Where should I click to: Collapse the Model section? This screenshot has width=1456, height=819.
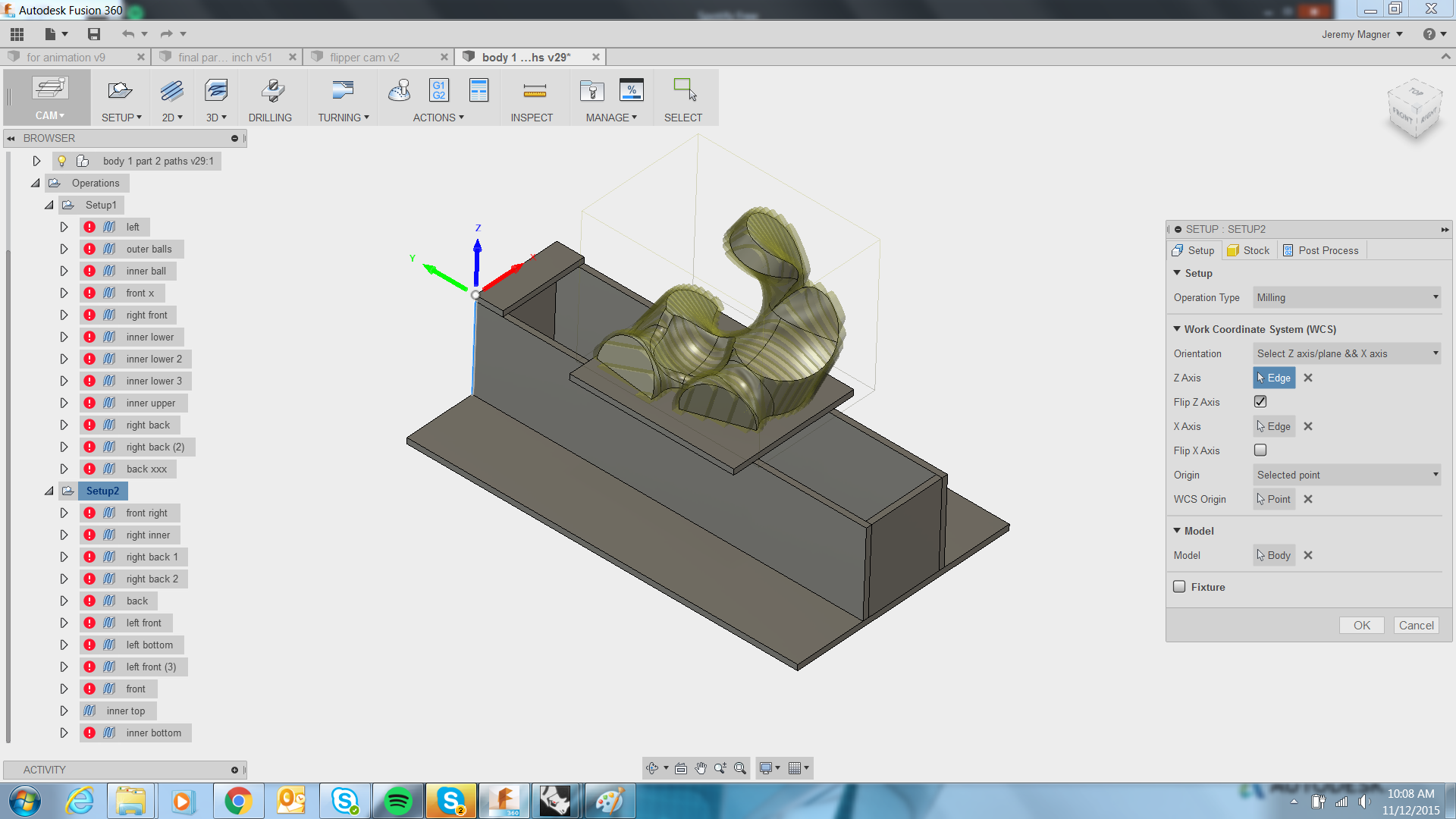click(1177, 531)
